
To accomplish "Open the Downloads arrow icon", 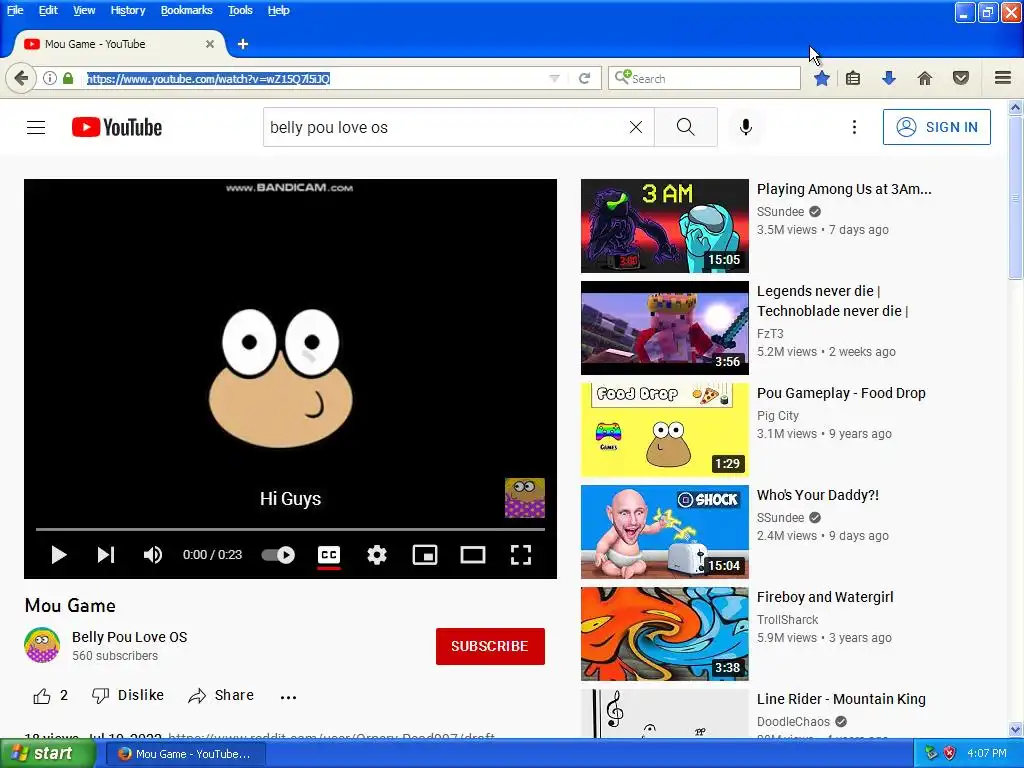I will click(889, 78).
